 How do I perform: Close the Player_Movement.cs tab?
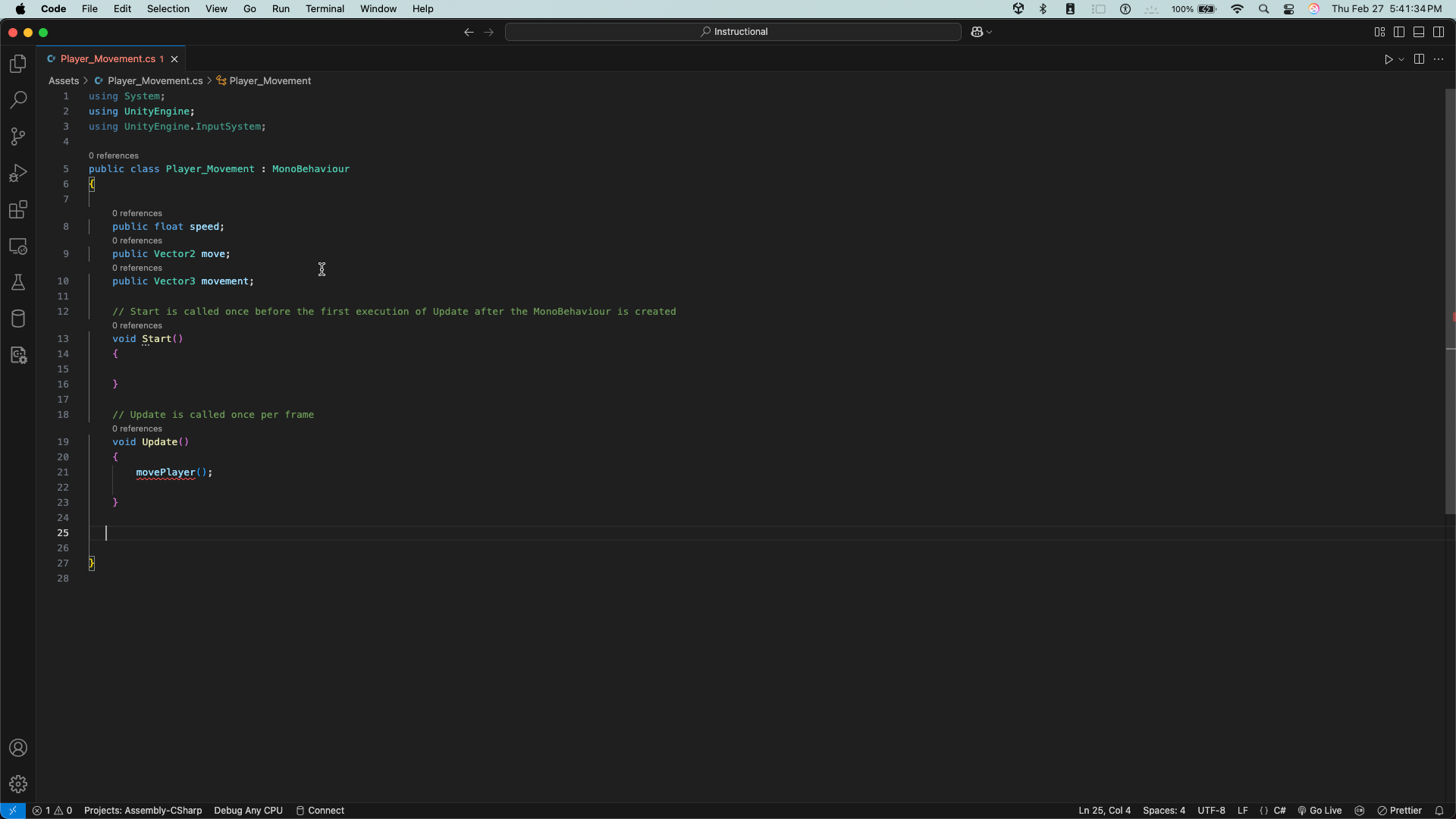(174, 59)
